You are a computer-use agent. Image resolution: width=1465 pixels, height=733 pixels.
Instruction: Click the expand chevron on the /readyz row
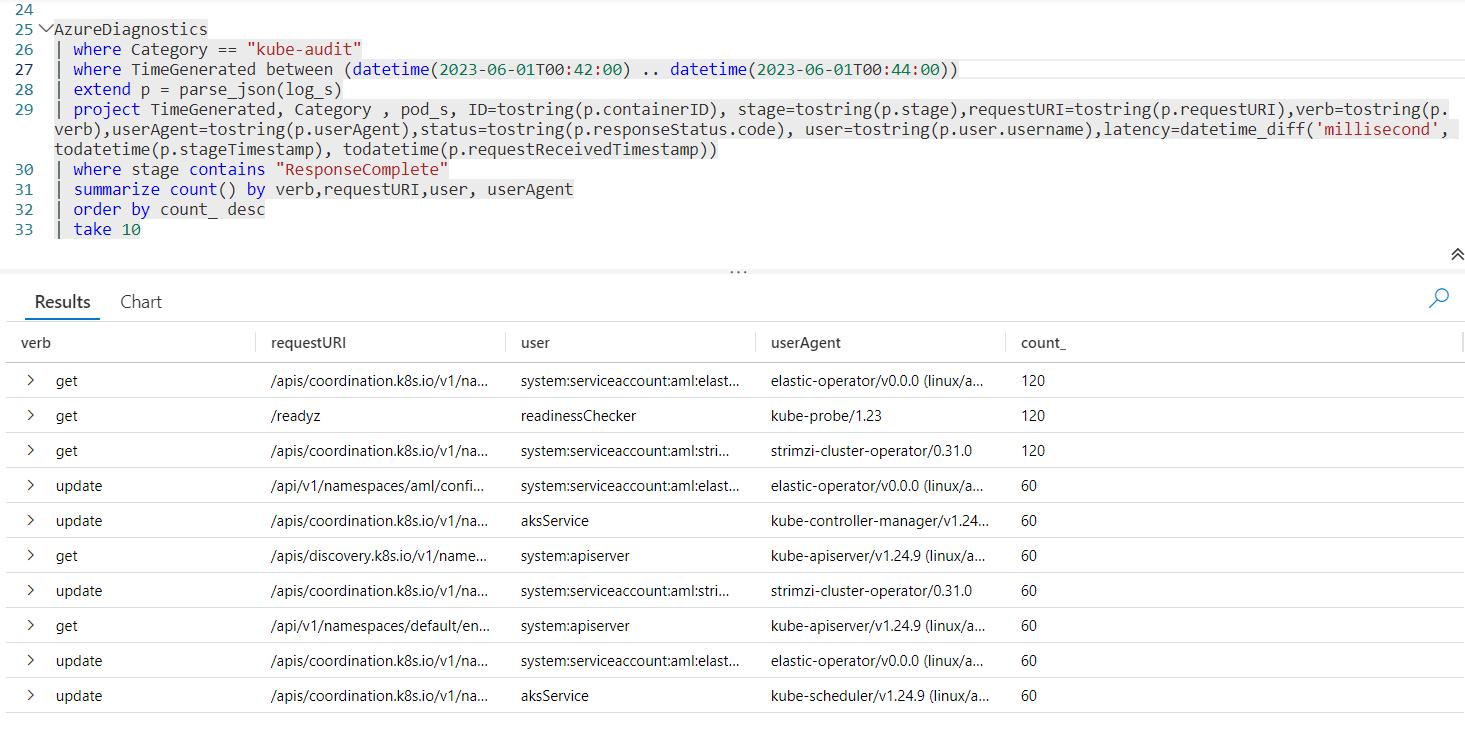tap(30, 415)
